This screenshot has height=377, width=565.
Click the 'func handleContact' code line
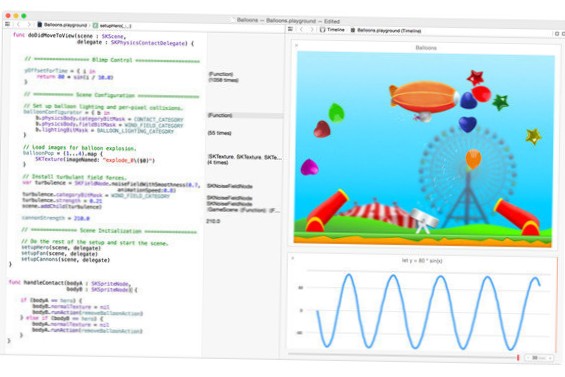tap(70, 283)
